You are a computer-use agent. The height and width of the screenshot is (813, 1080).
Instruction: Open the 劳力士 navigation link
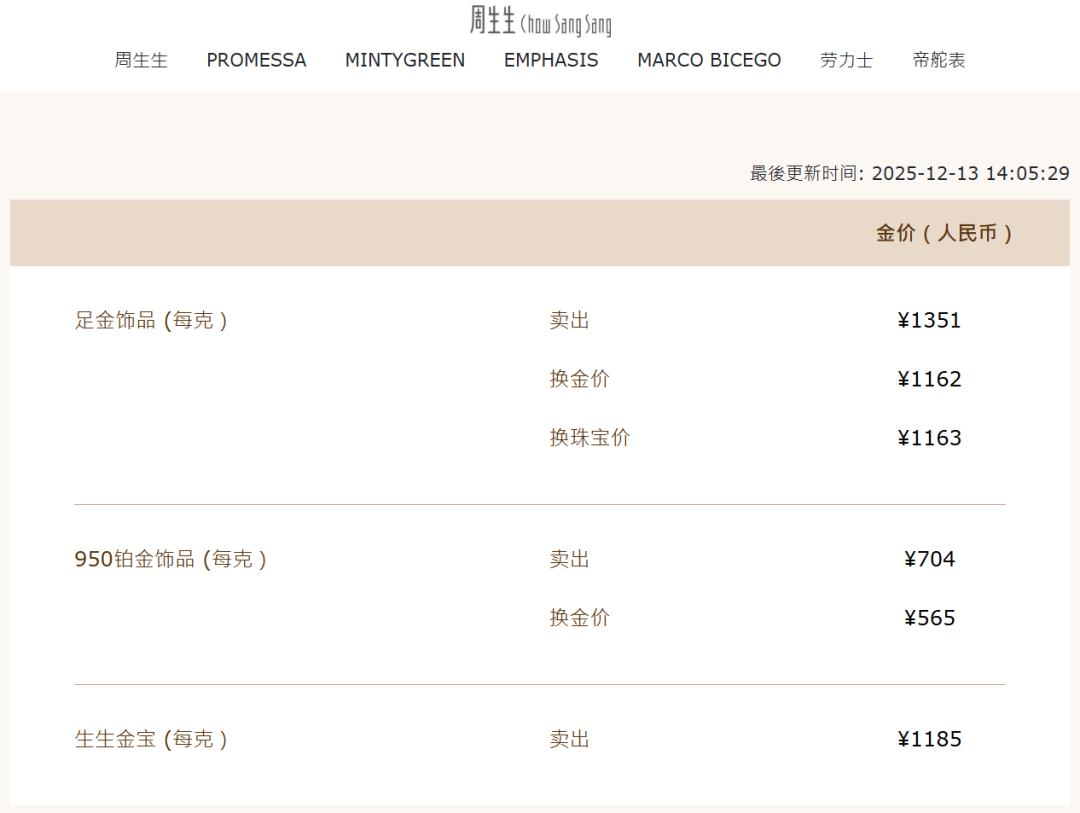846,60
